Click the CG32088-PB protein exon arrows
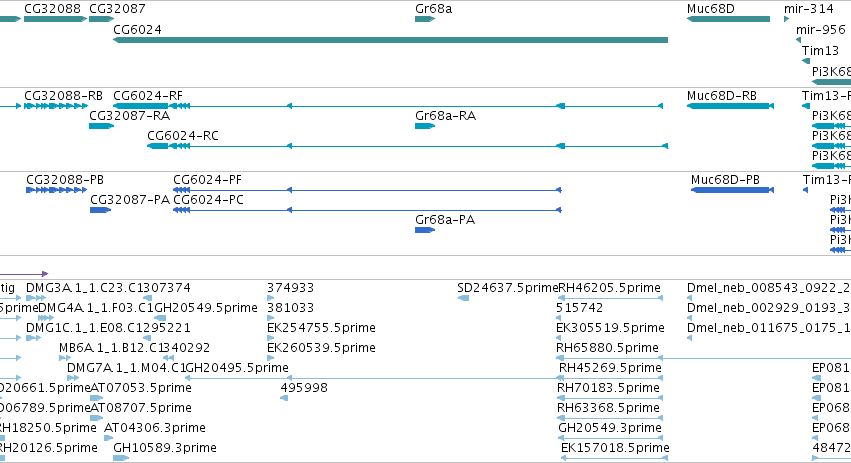Image resolution: width=851 pixels, height=463 pixels. pos(56,190)
